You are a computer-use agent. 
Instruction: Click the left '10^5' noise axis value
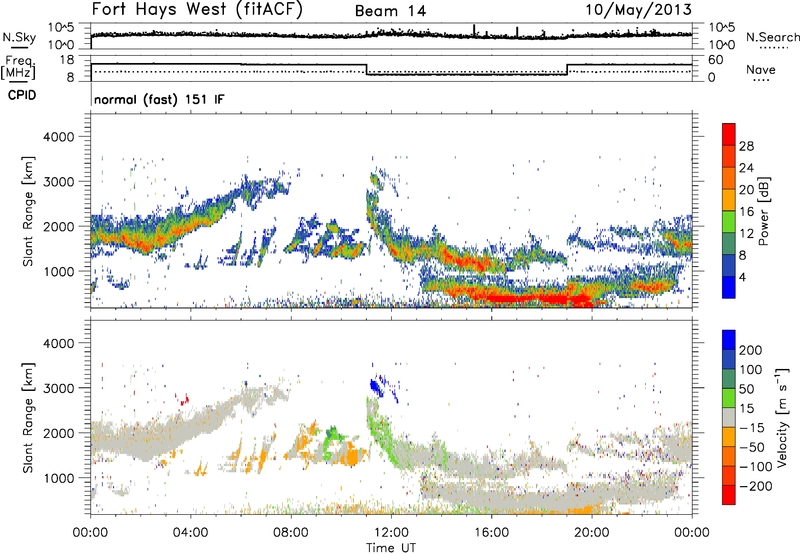[61, 27]
